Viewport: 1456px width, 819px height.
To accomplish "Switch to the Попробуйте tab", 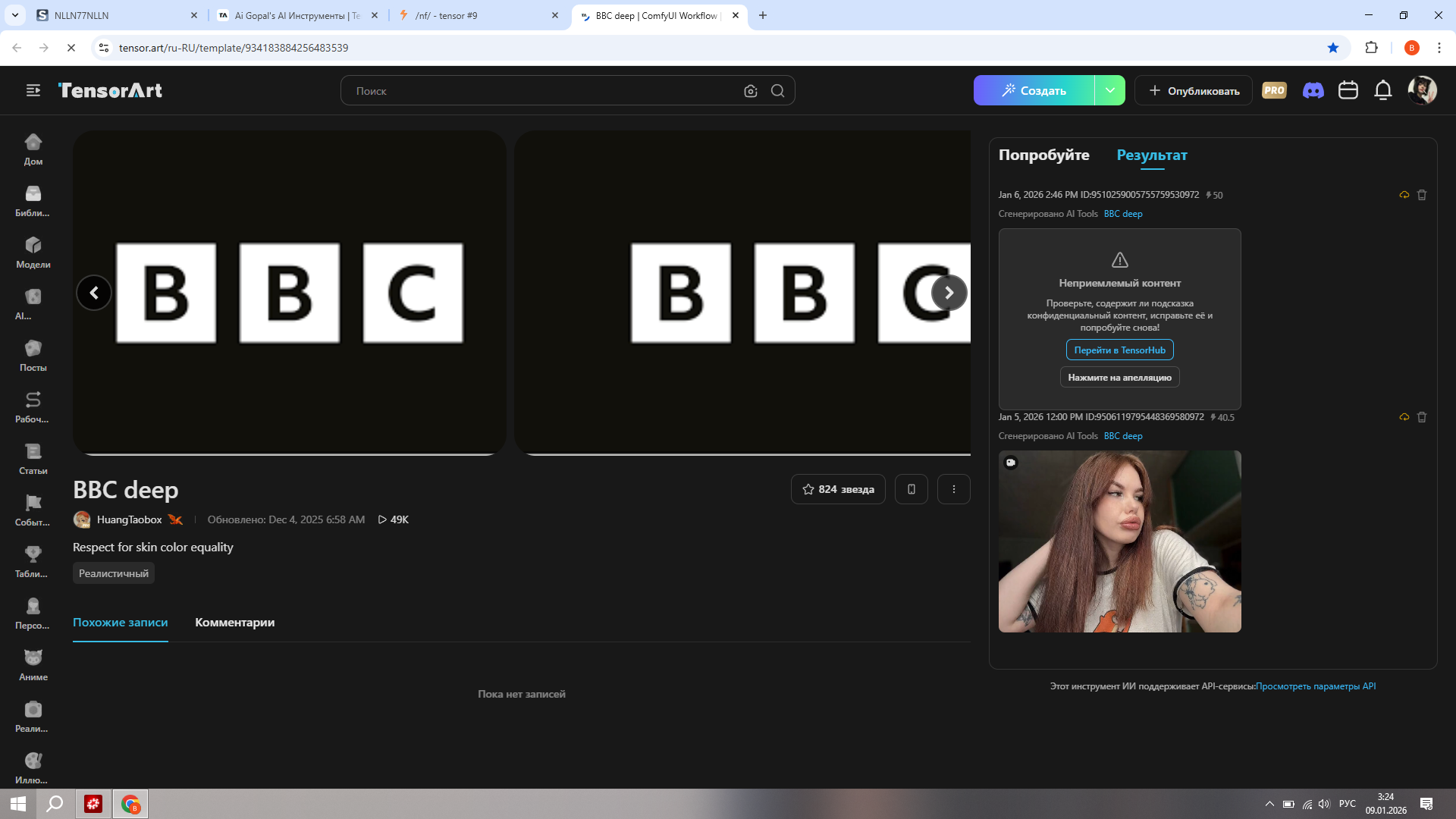I will [1043, 155].
